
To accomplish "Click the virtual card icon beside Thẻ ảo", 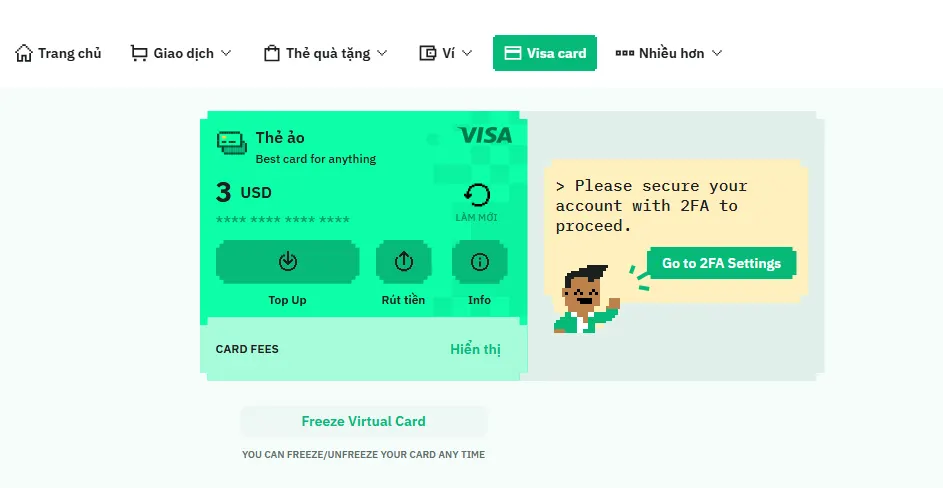I will (x=232, y=143).
